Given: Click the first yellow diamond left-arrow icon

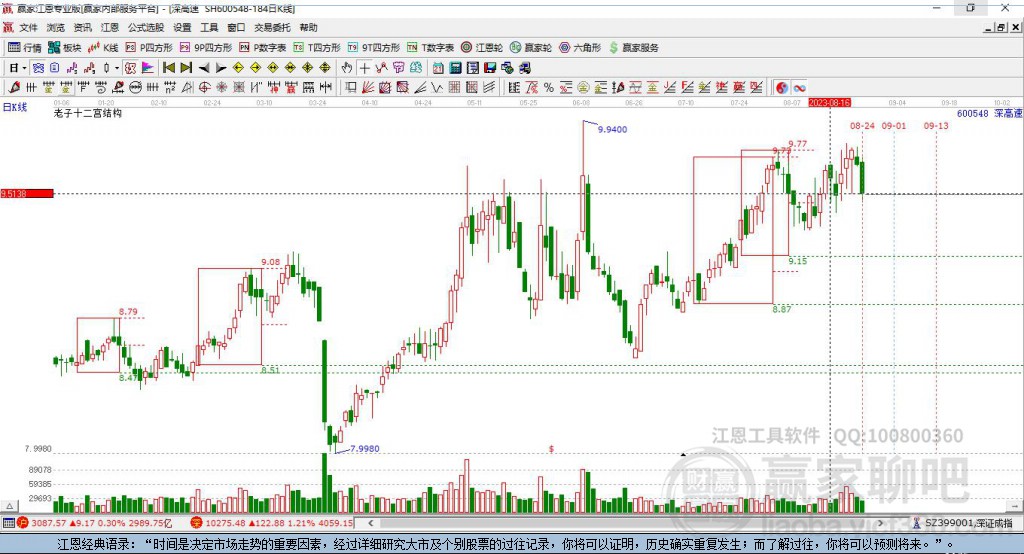Looking at the screenshot, I should 238,68.
